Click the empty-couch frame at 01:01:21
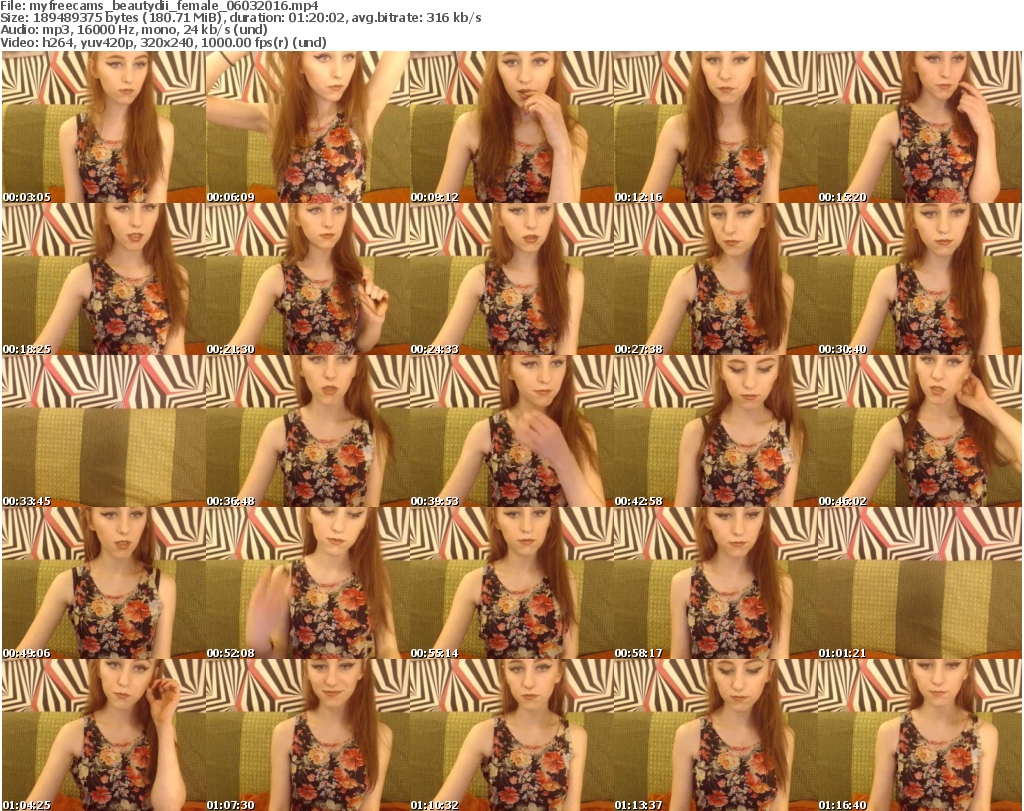The height and width of the screenshot is (811, 1024). click(x=920, y=583)
